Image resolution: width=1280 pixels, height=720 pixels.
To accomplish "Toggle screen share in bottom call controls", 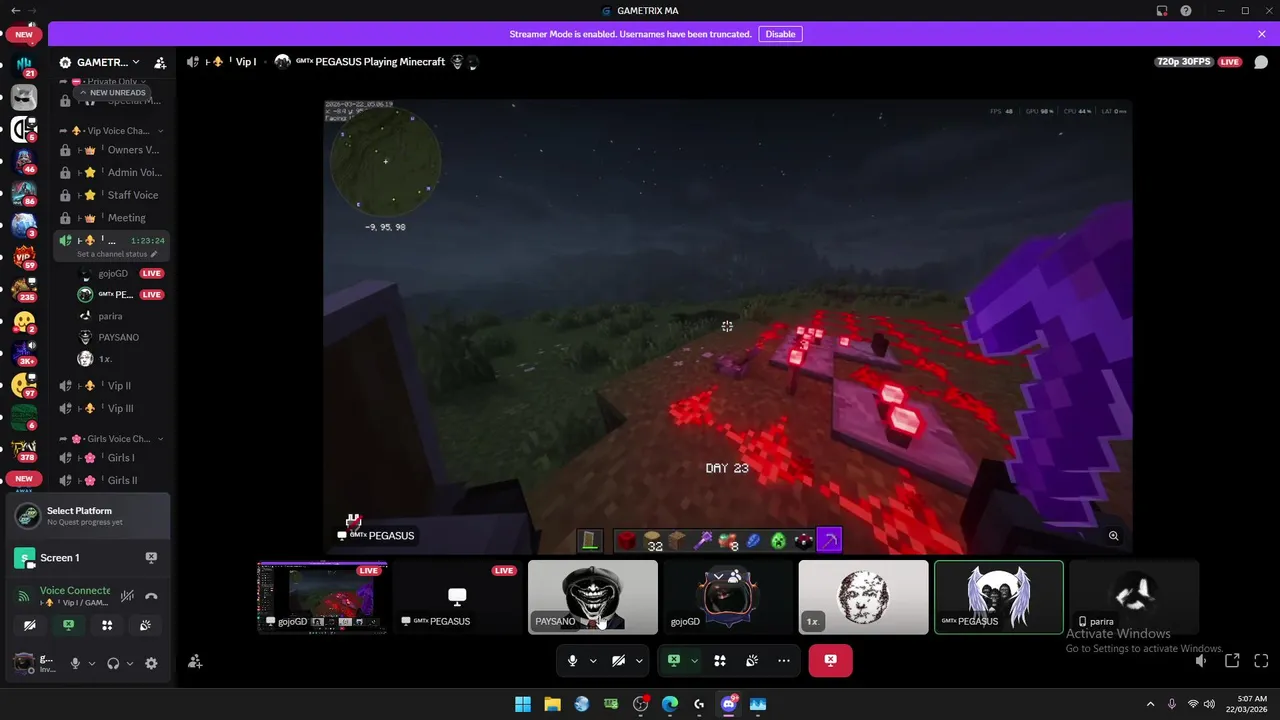I will [674, 660].
